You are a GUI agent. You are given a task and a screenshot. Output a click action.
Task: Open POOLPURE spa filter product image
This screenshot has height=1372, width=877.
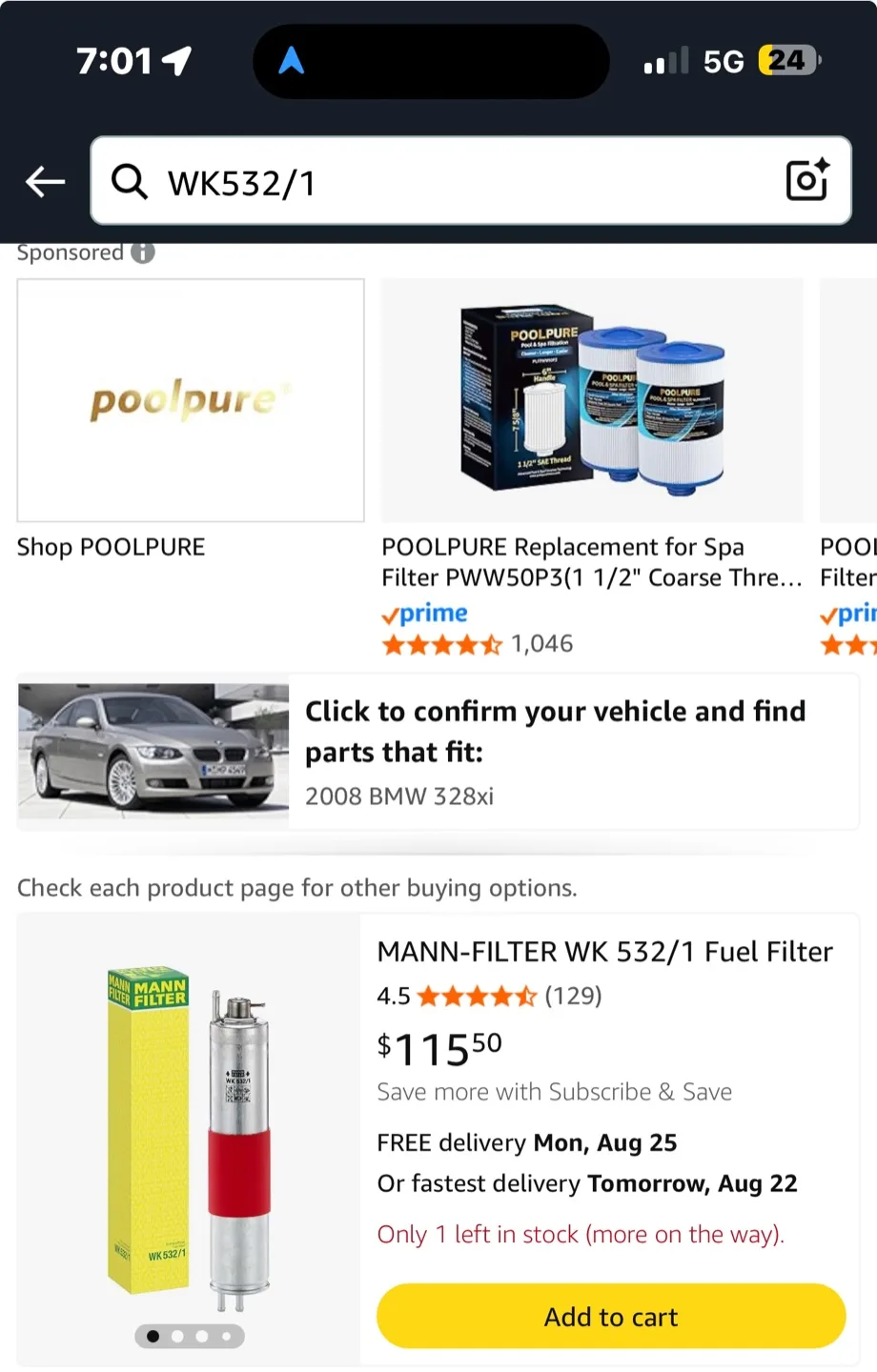tap(592, 400)
